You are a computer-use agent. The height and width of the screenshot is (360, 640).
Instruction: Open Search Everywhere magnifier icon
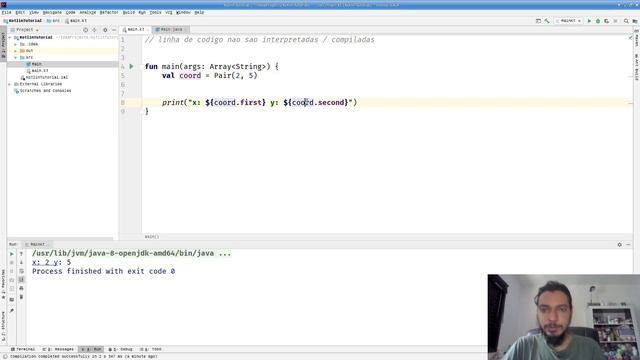[626, 21]
